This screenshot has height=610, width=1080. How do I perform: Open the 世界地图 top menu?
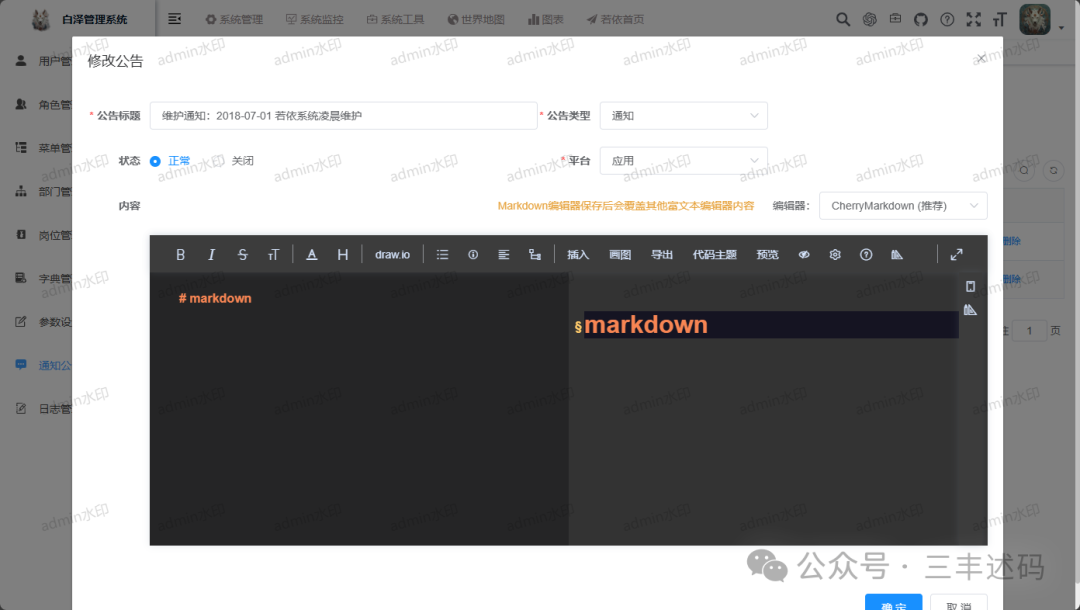pos(476,19)
